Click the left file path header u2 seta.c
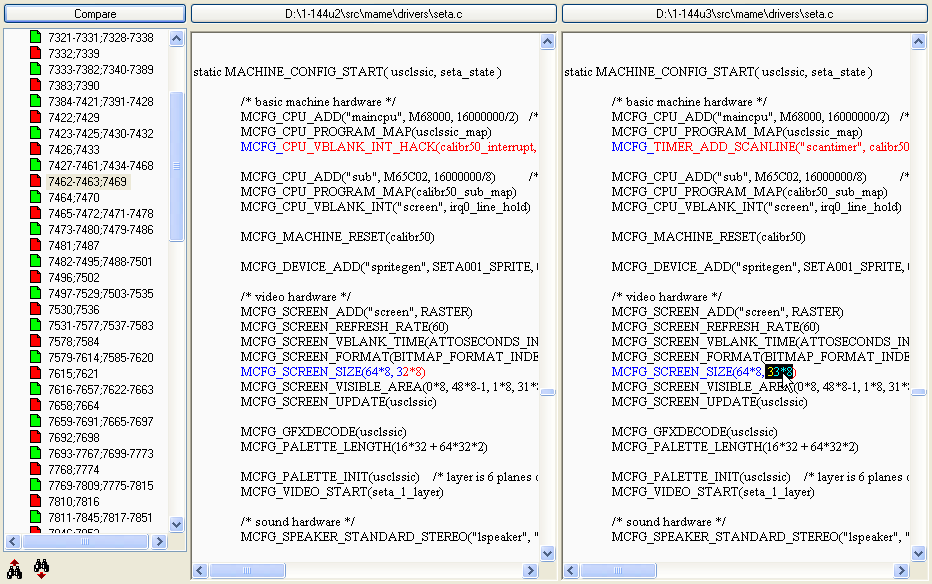The height and width of the screenshot is (584, 932). [x=373, y=14]
